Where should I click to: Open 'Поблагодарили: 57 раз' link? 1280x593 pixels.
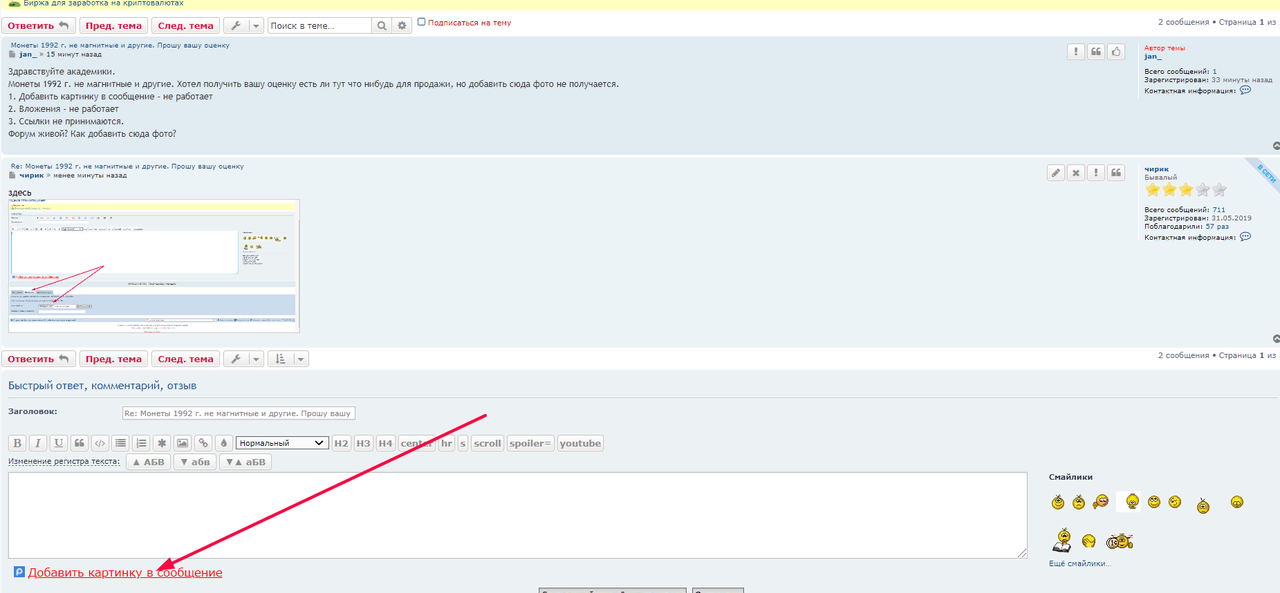coord(1217,226)
